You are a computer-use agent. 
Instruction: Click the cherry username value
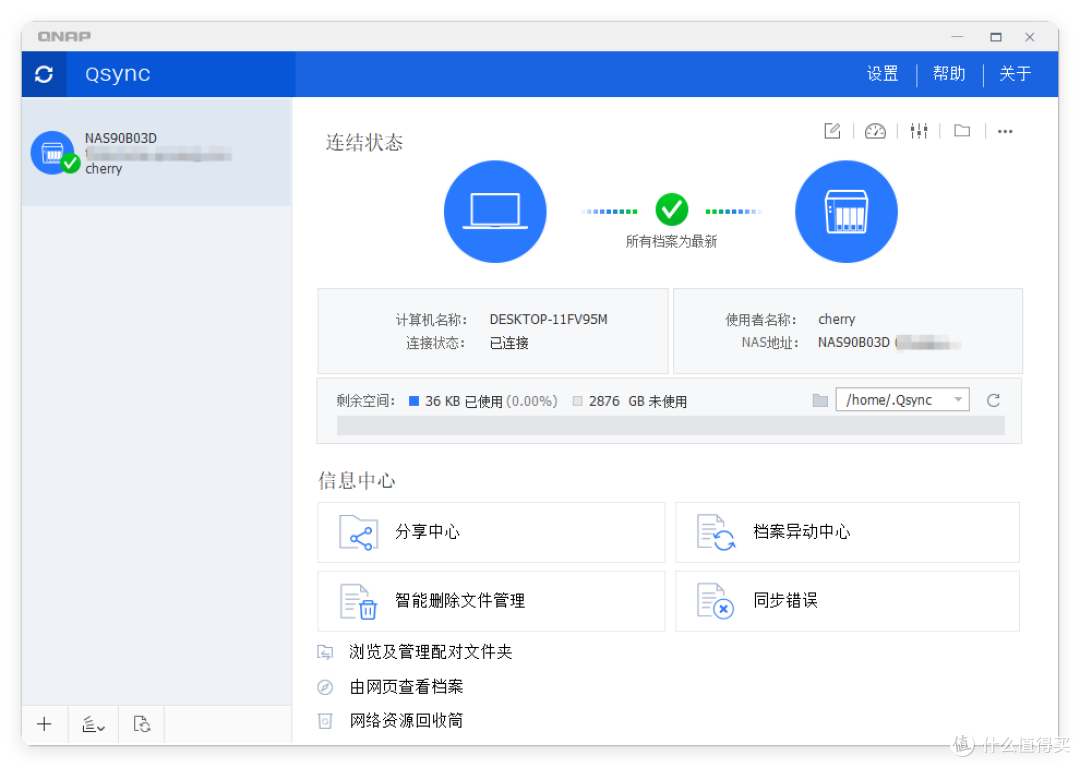point(837,319)
